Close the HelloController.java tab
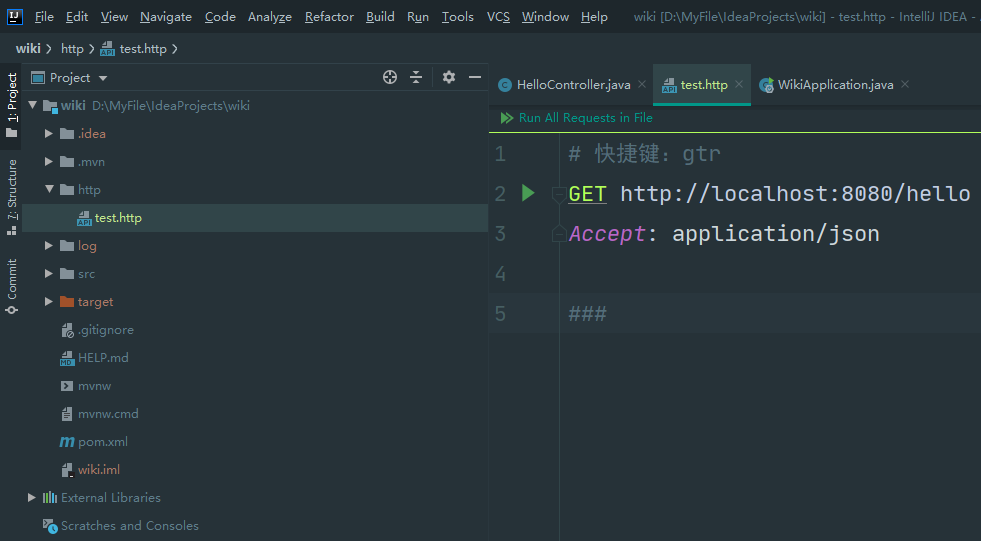 click(x=642, y=85)
